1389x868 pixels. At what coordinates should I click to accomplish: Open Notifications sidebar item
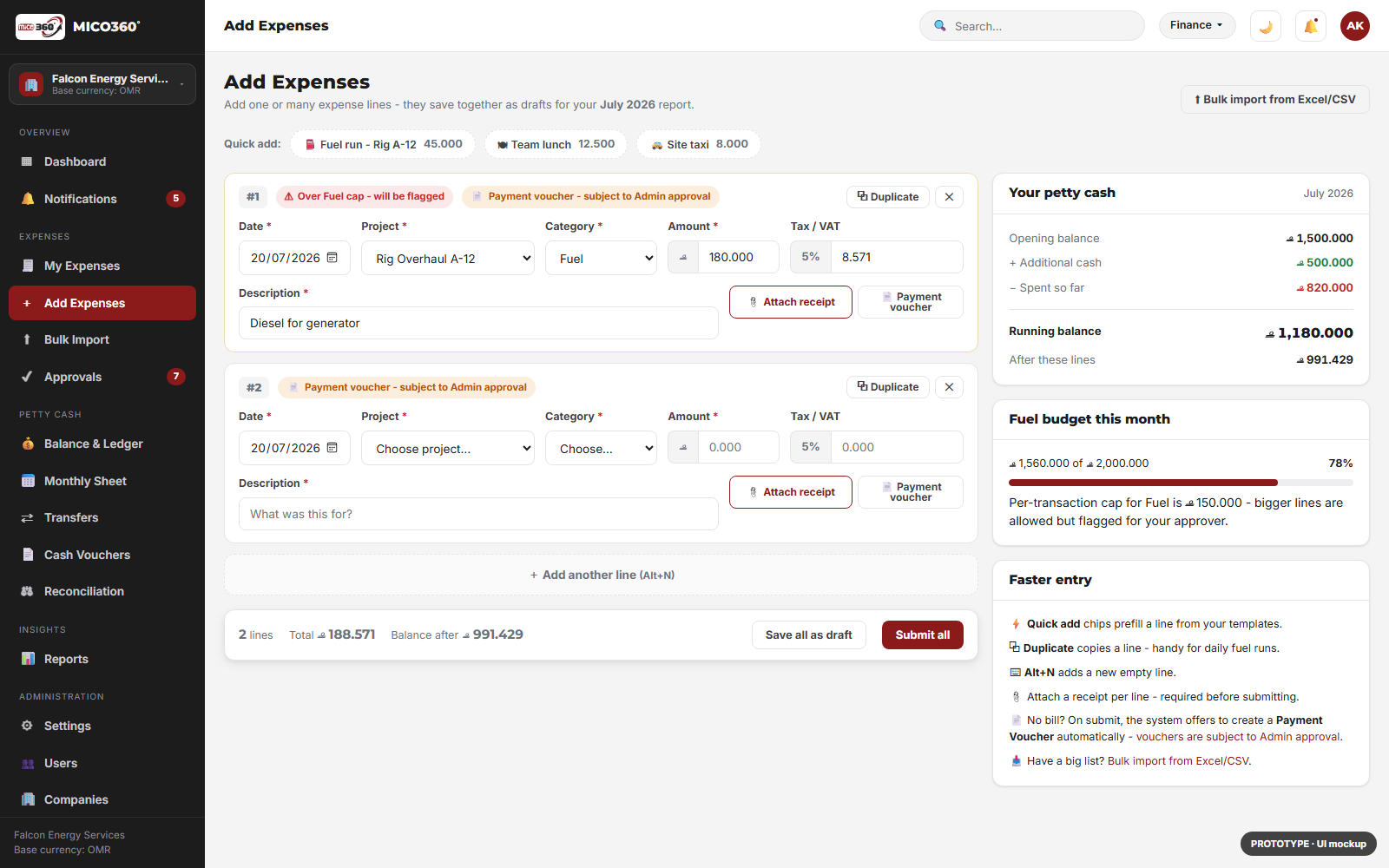point(102,199)
